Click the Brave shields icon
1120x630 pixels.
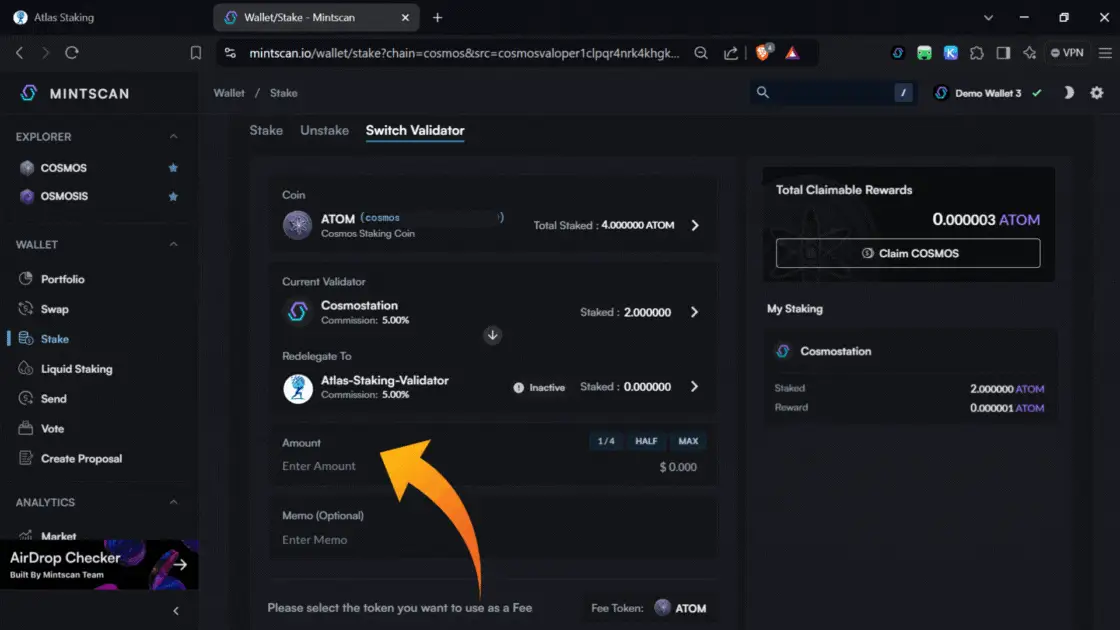pyautogui.click(x=764, y=53)
